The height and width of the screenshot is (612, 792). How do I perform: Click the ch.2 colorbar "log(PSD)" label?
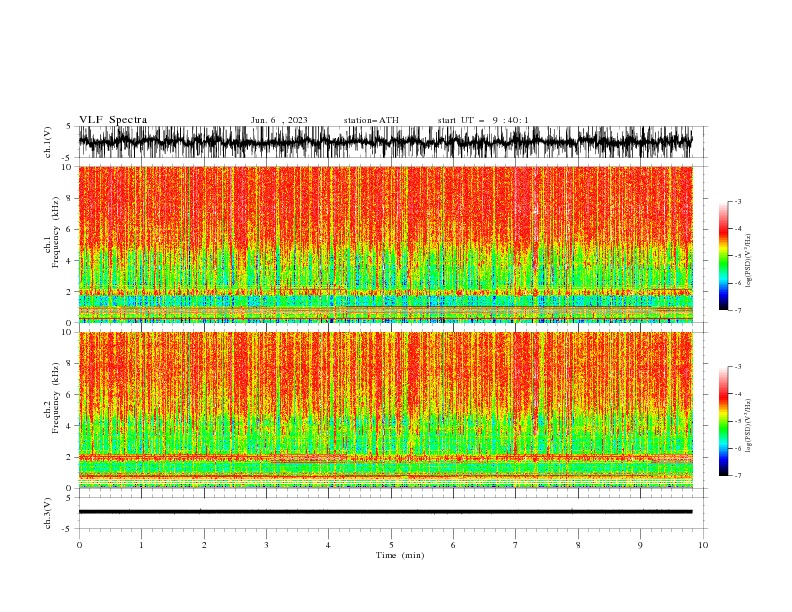point(749,426)
